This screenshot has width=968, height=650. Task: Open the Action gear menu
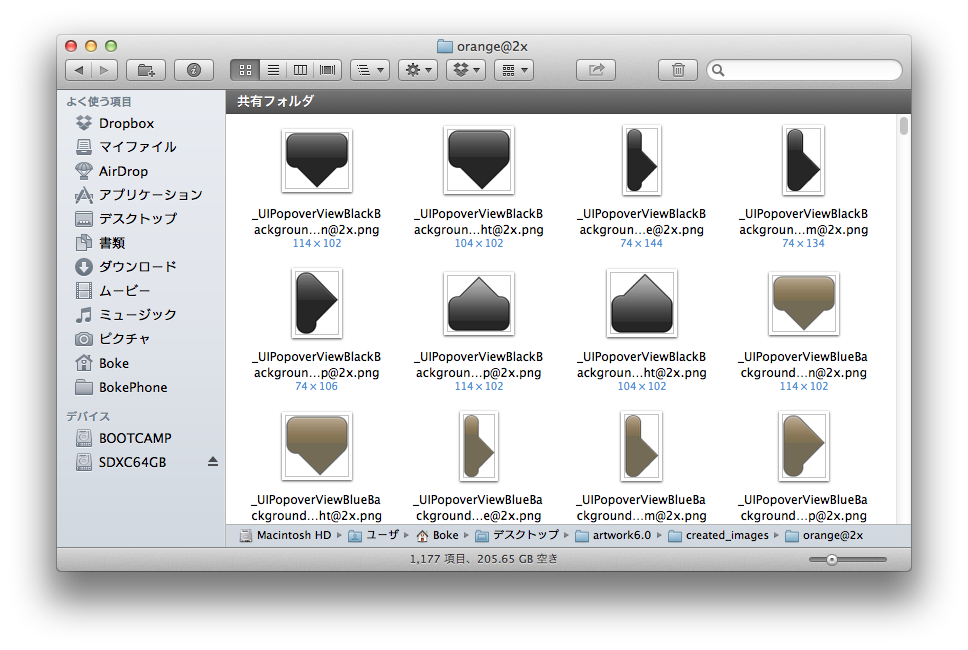tap(418, 70)
